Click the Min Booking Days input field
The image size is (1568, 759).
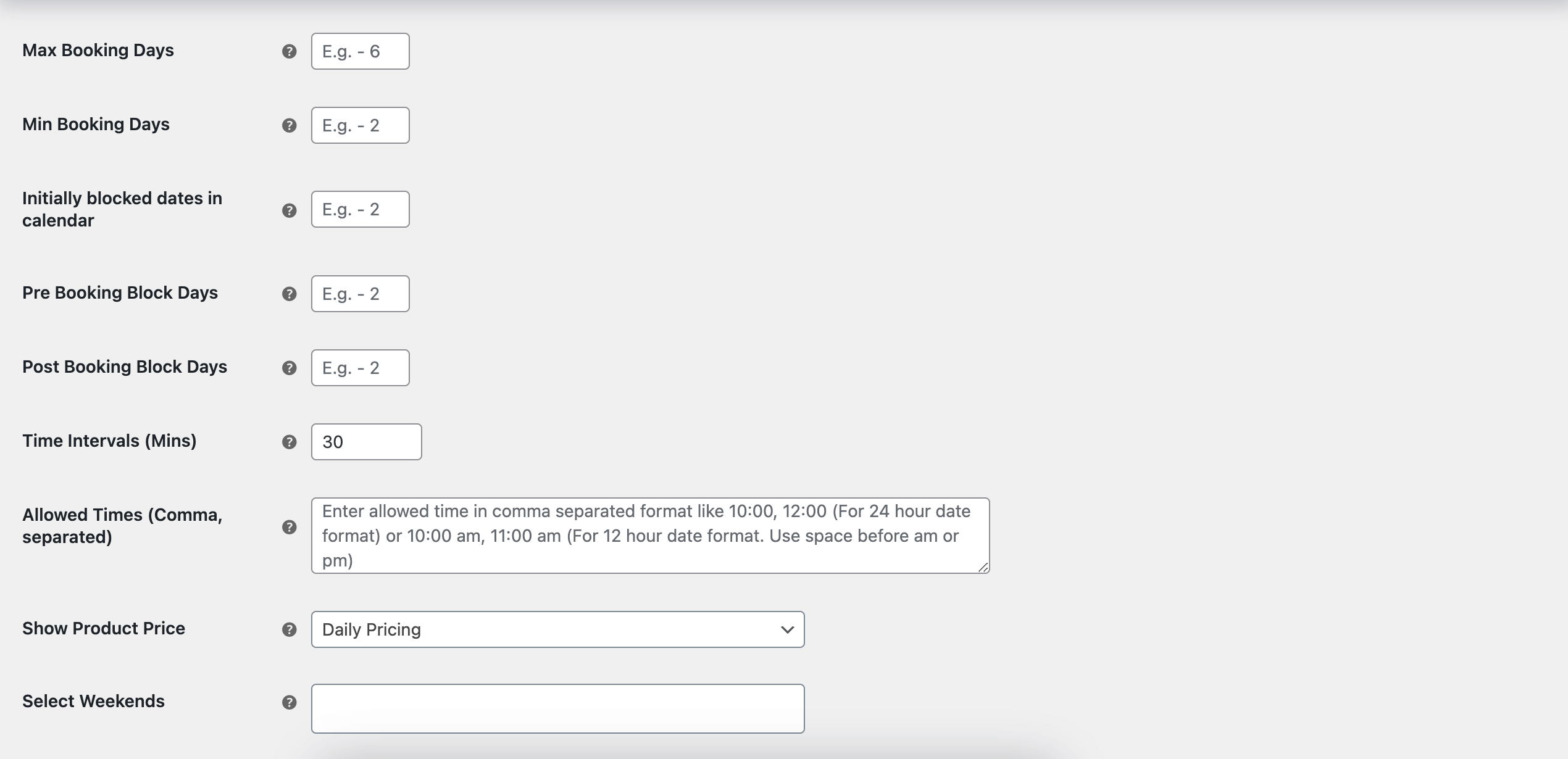point(360,124)
